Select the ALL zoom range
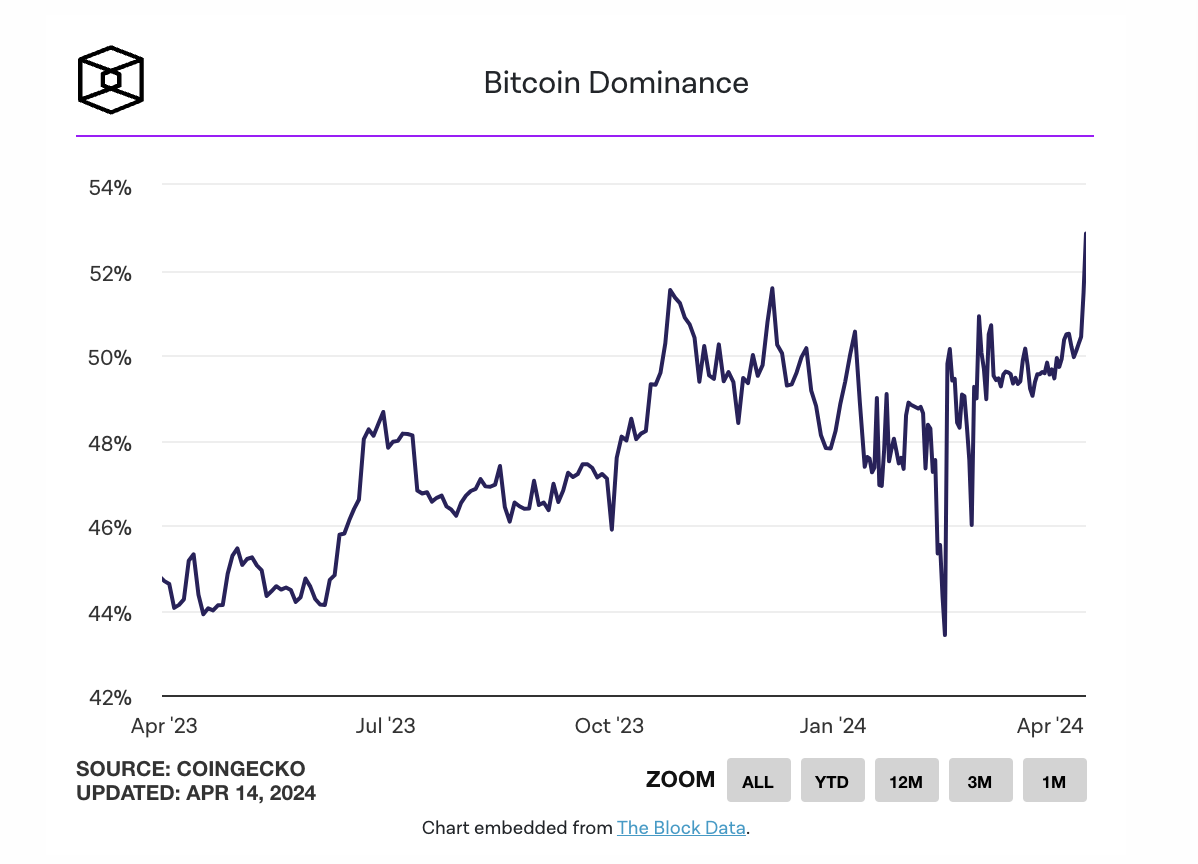The width and height of the screenshot is (1198, 864). [758, 781]
